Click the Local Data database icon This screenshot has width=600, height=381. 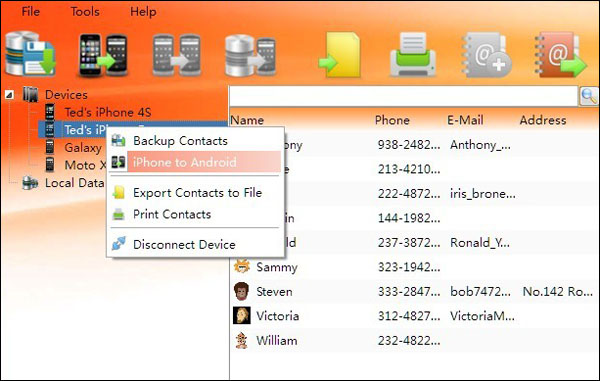coord(30,183)
